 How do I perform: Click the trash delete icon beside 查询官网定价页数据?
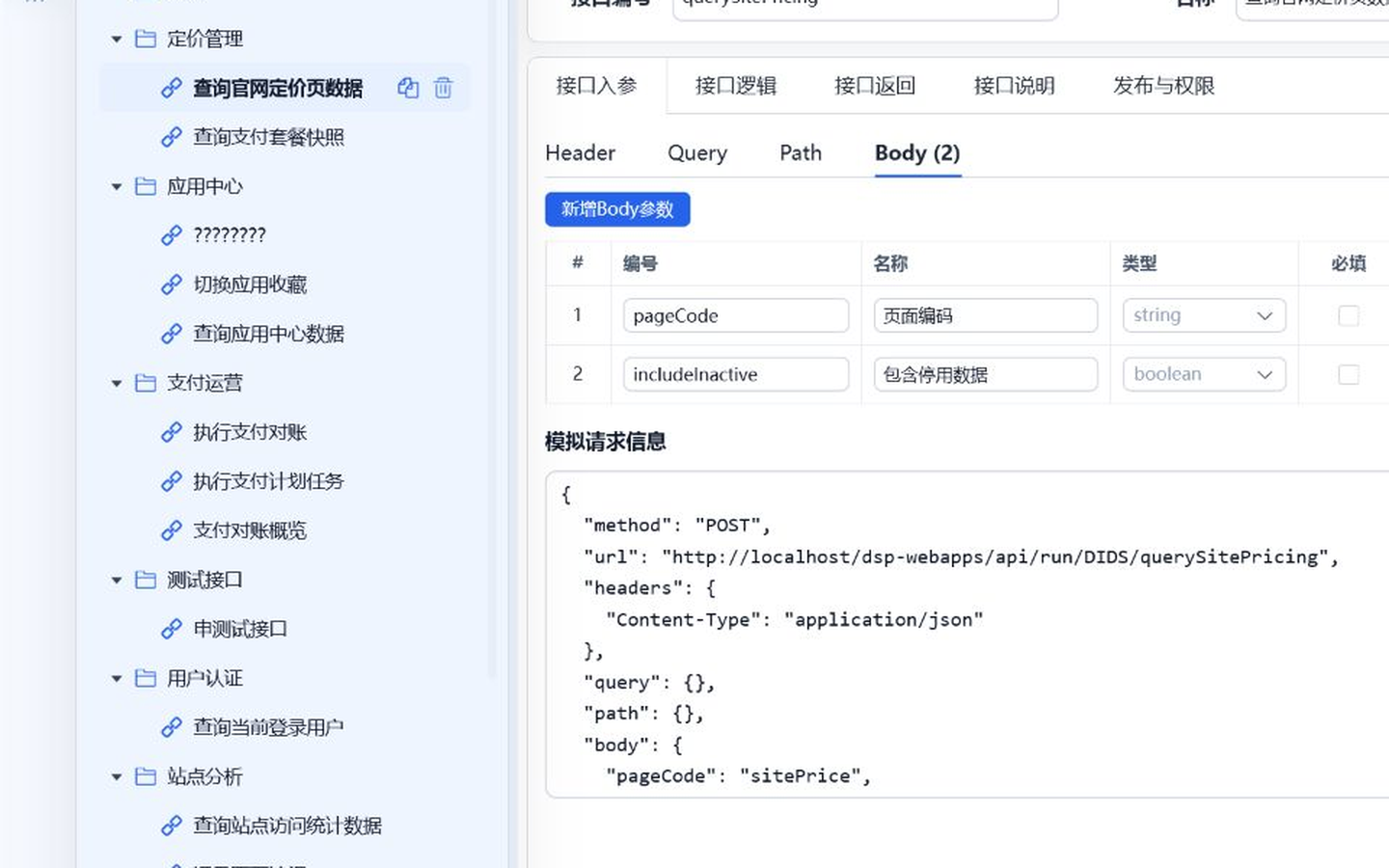tap(443, 88)
